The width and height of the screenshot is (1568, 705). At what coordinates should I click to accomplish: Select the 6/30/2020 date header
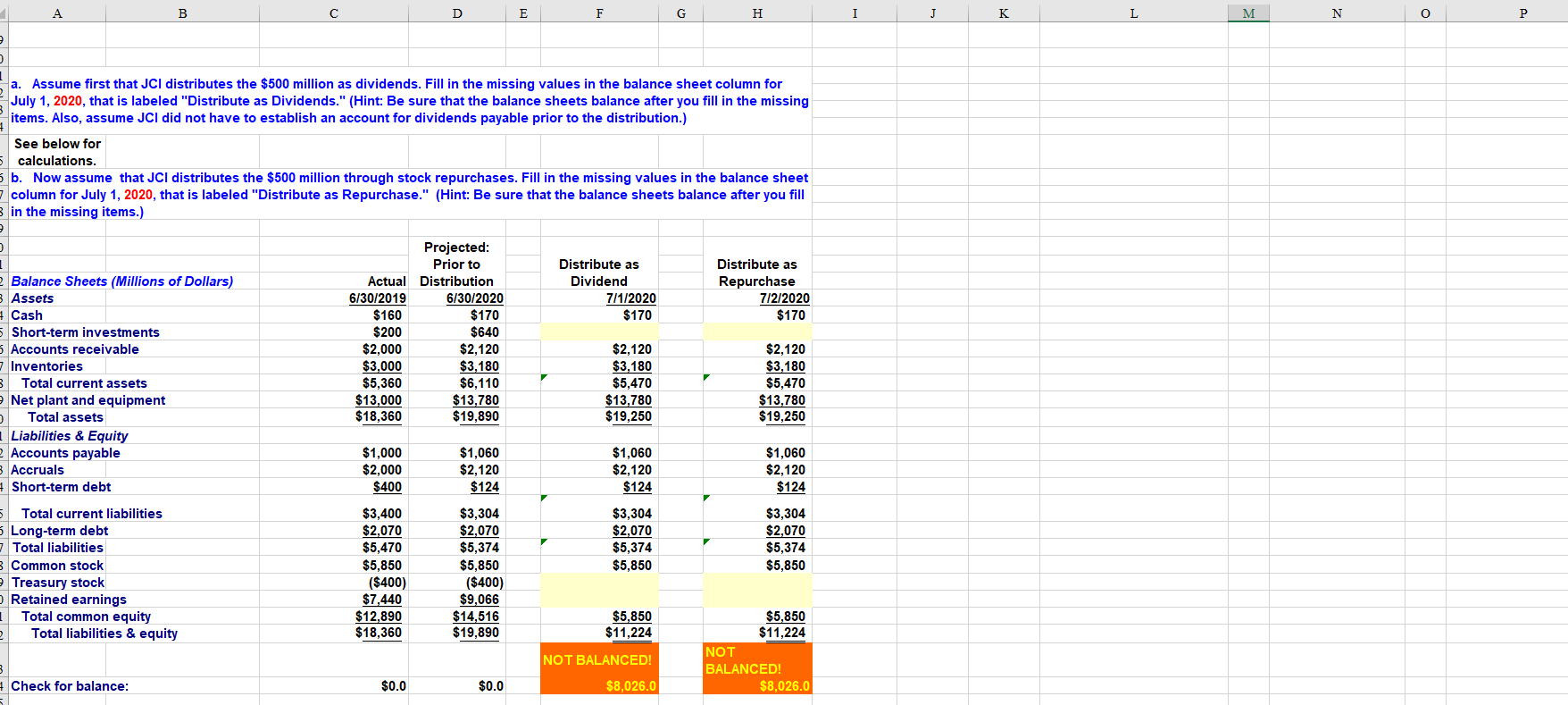[x=474, y=298]
